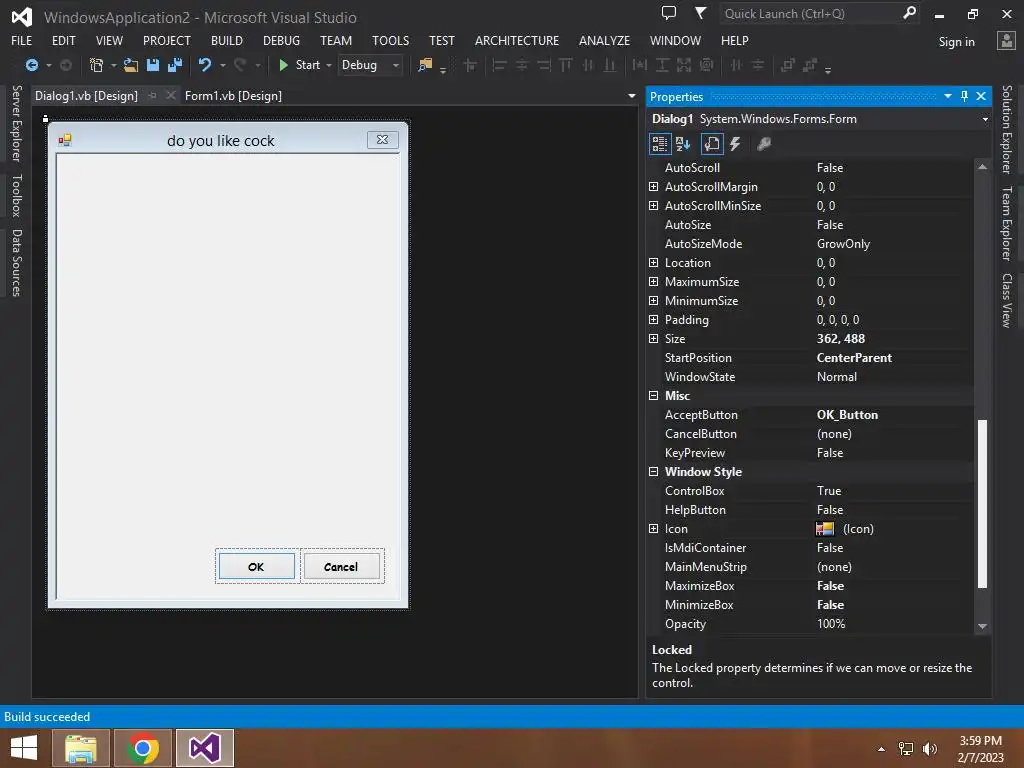The width and height of the screenshot is (1024, 768).
Task: Open the PROJECT menu
Action: pos(167,40)
